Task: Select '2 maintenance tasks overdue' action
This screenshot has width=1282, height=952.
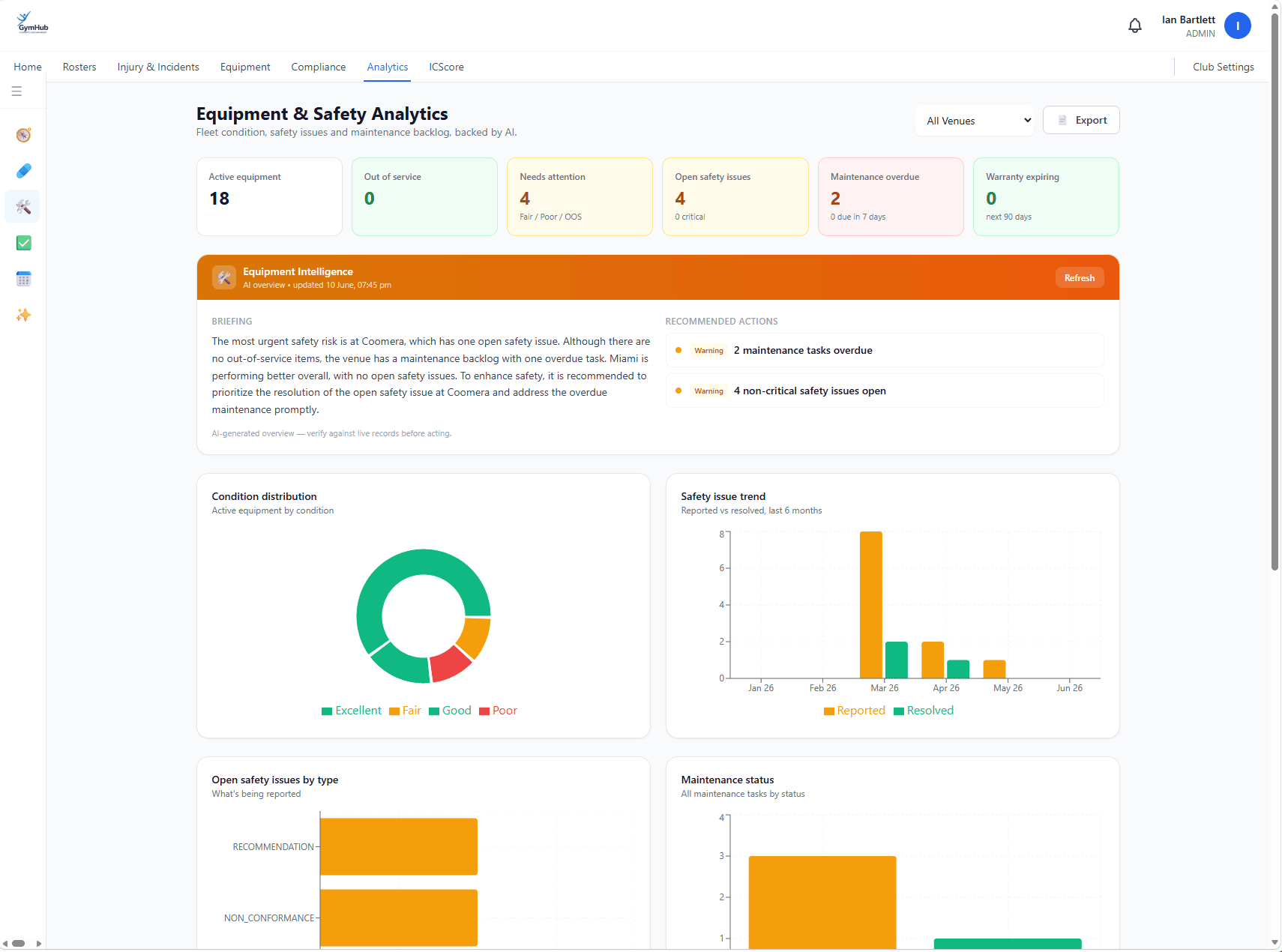Action: 885,350
